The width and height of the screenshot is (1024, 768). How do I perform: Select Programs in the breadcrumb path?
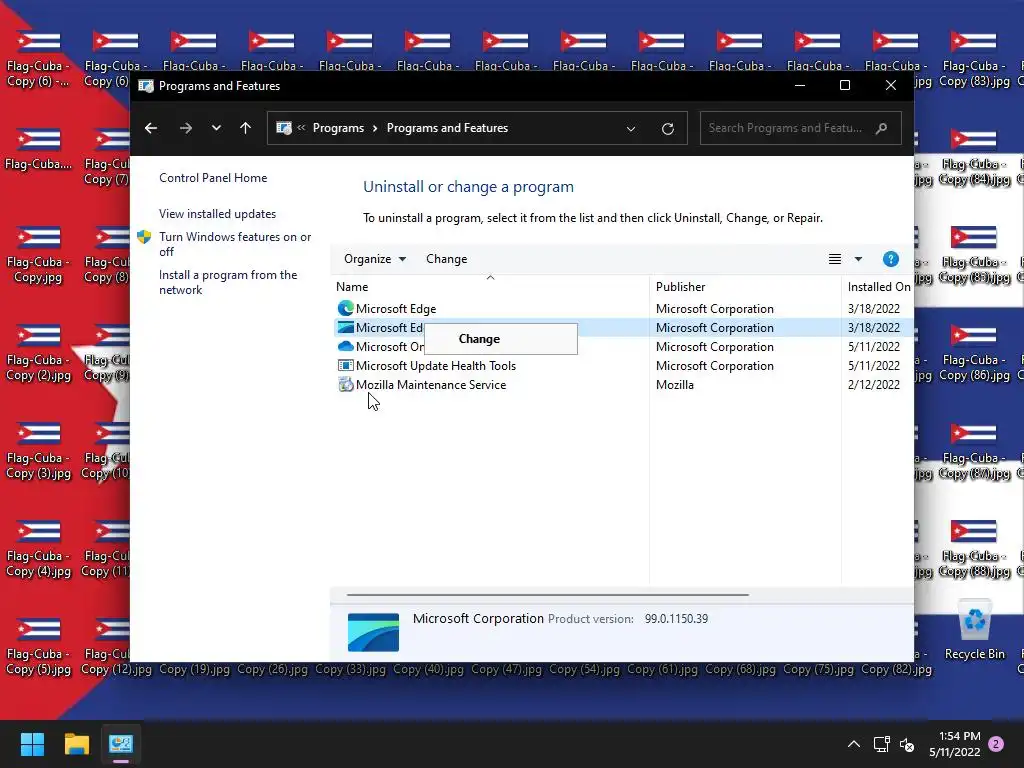point(338,128)
